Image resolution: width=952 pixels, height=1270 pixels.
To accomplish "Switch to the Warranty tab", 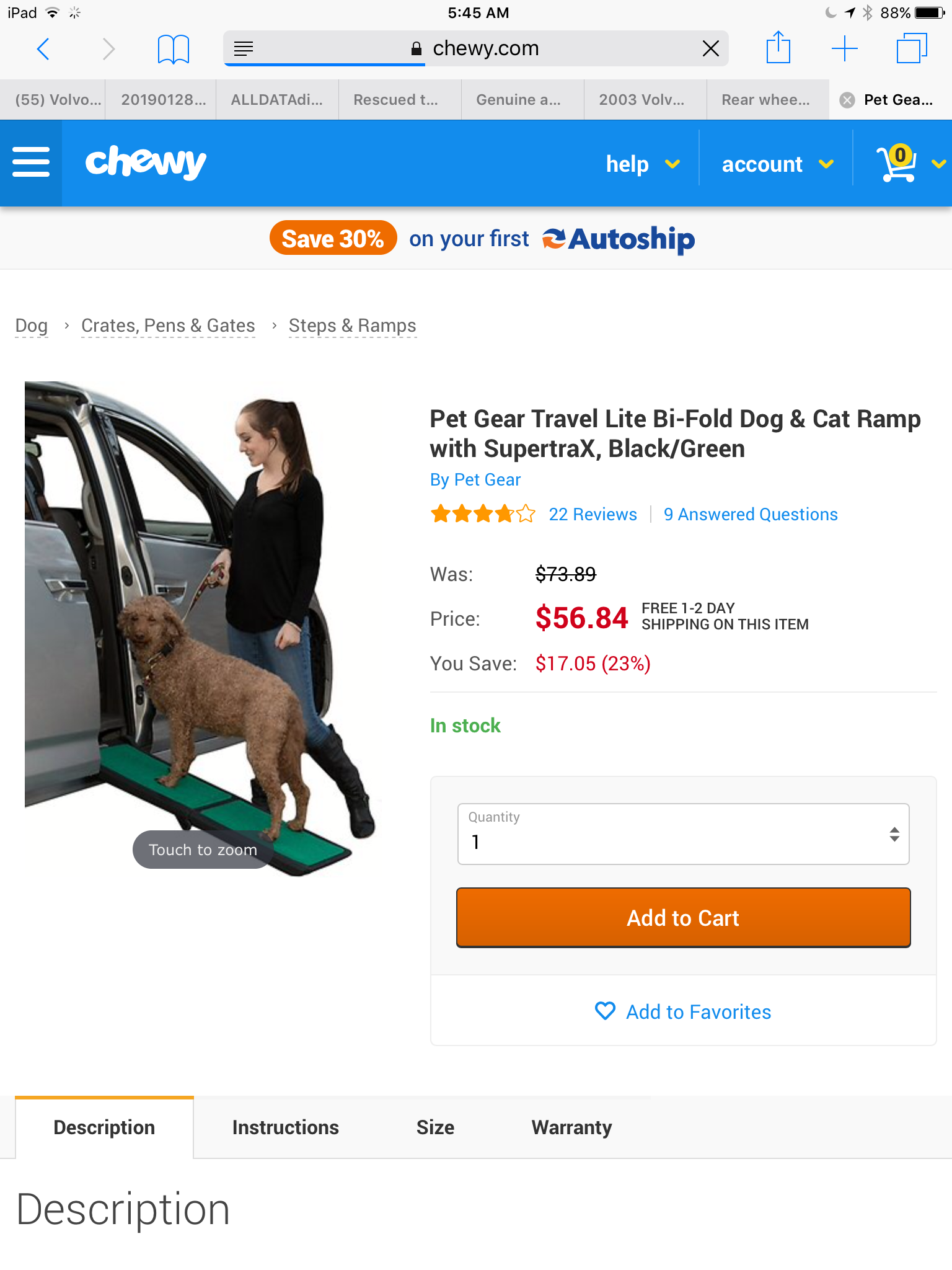I will (571, 1127).
